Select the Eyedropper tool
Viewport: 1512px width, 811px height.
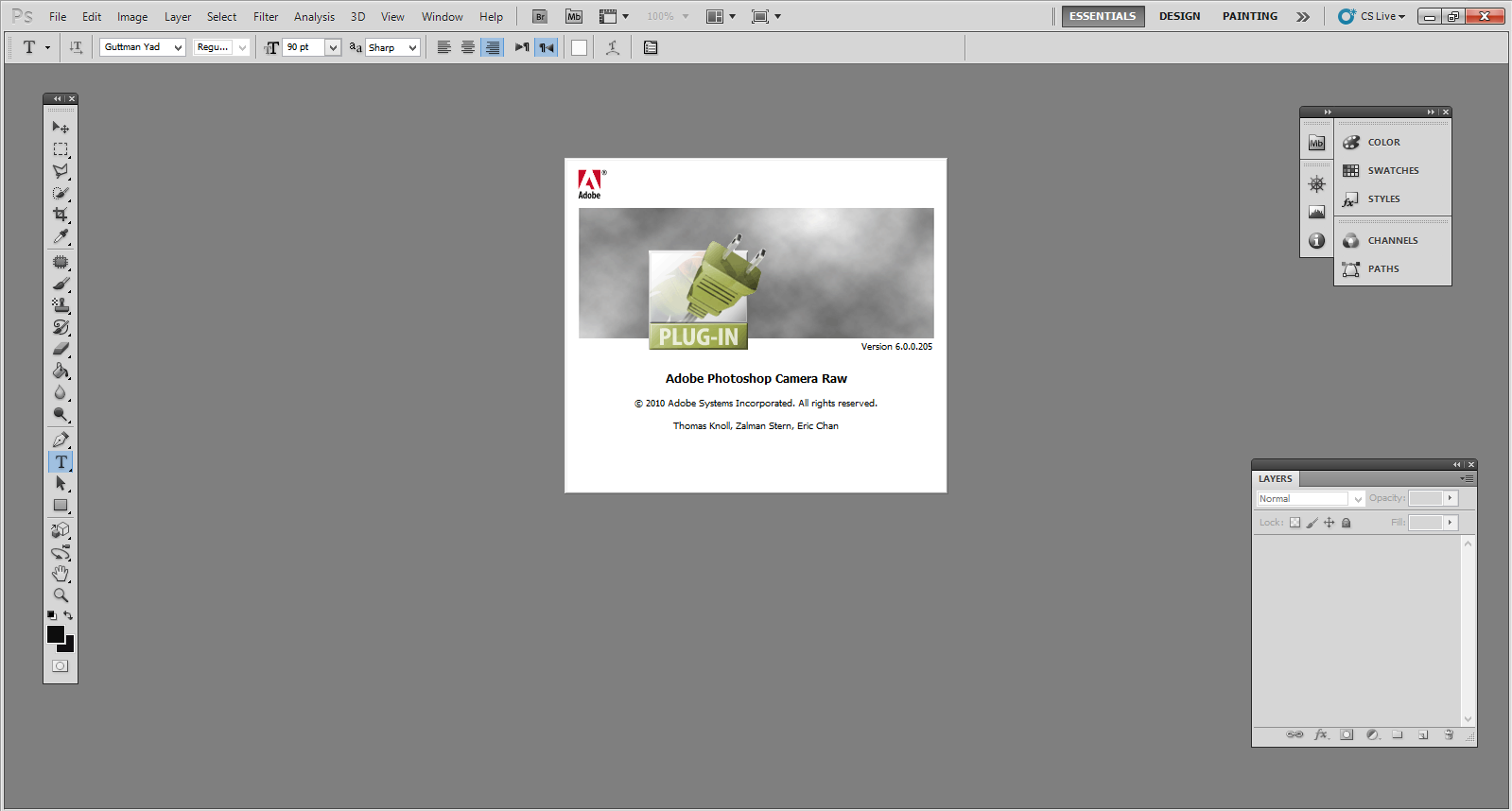[61, 236]
